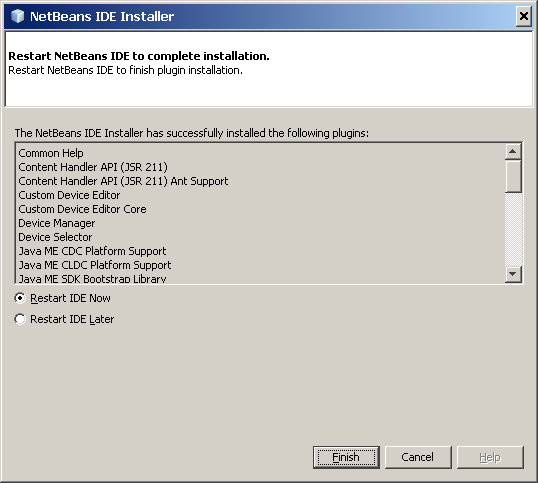Select Device Manager in the list
This screenshot has width=538, height=483.
click(57, 223)
